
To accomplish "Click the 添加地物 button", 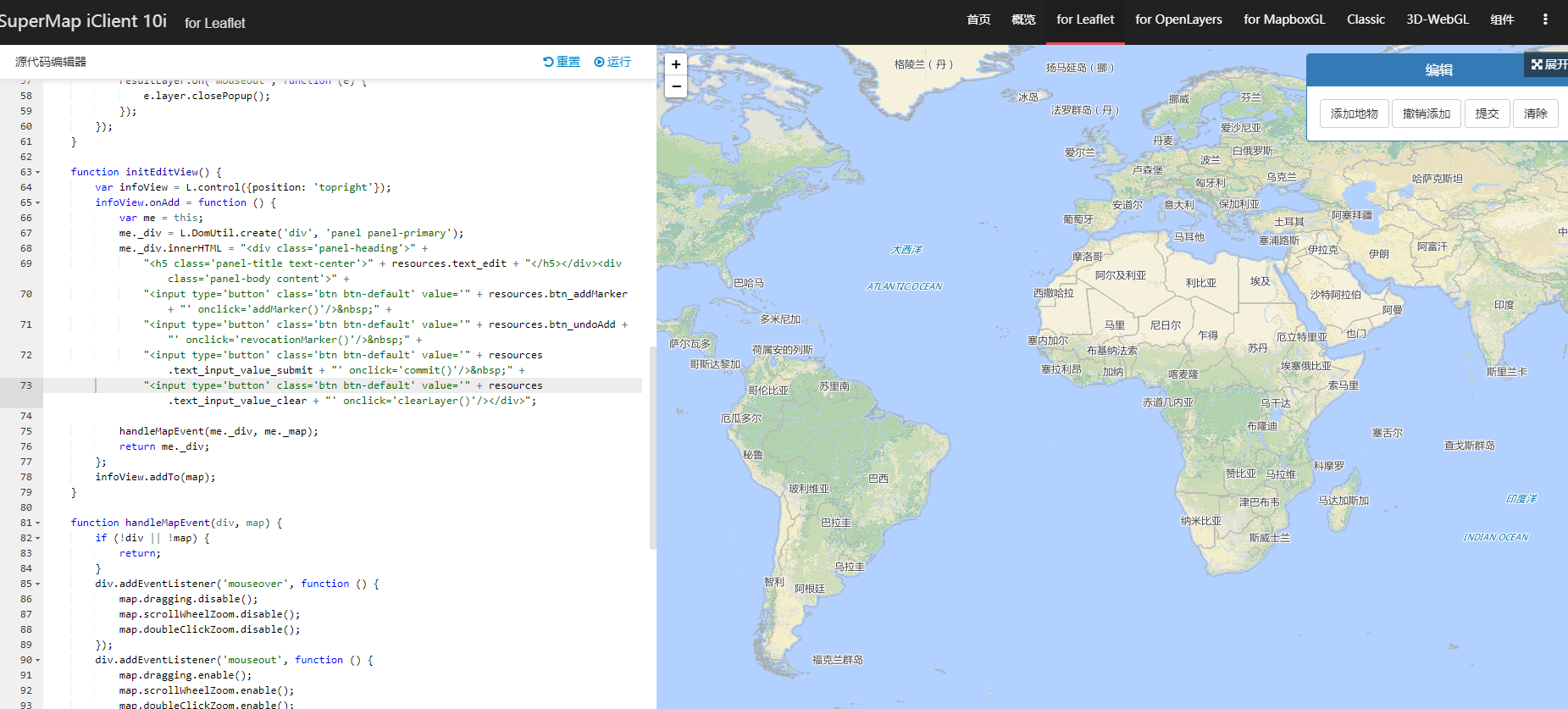I will [x=1354, y=114].
